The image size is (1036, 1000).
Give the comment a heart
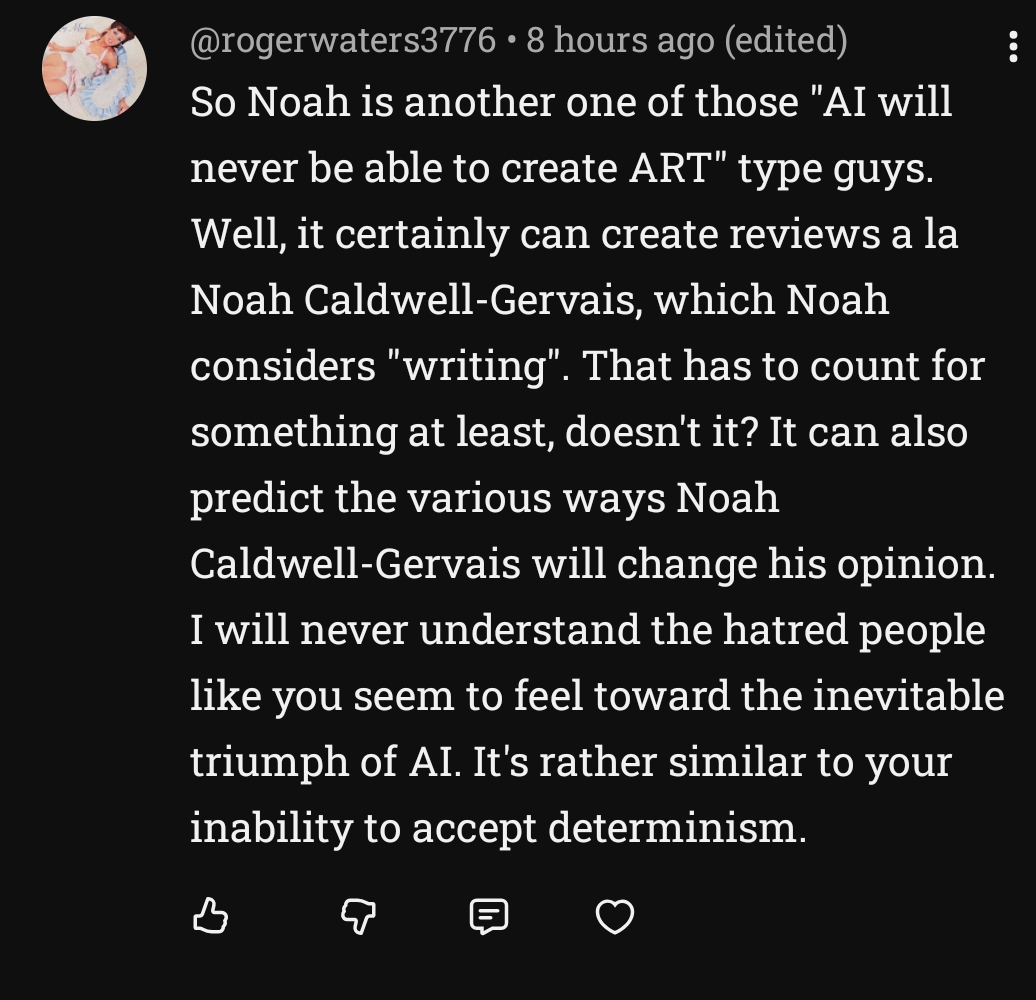click(x=614, y=915)
